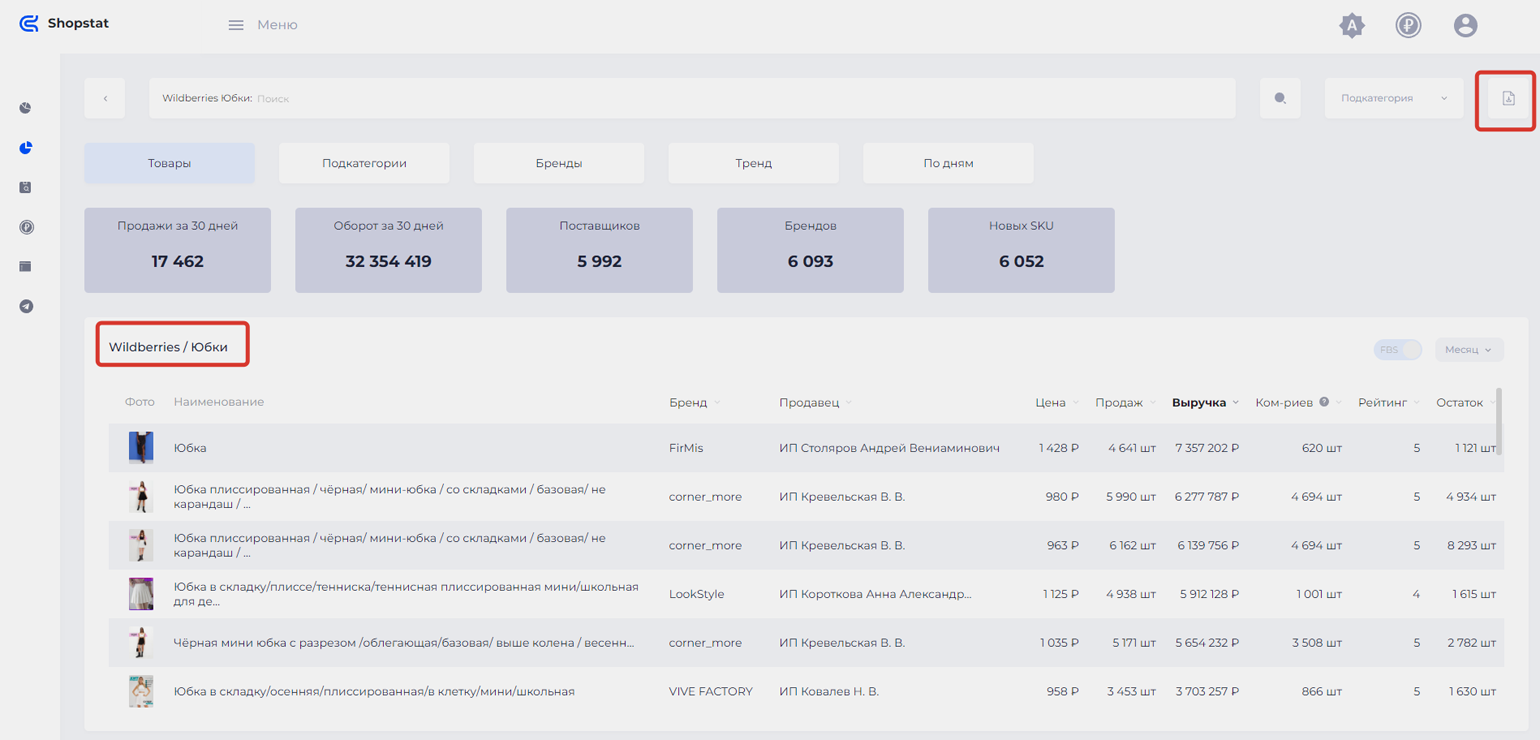Viewport: 1540px width, 740px height.
Task: Click the VIVE FACTORY brand name
Action: [x=711, y=691]
